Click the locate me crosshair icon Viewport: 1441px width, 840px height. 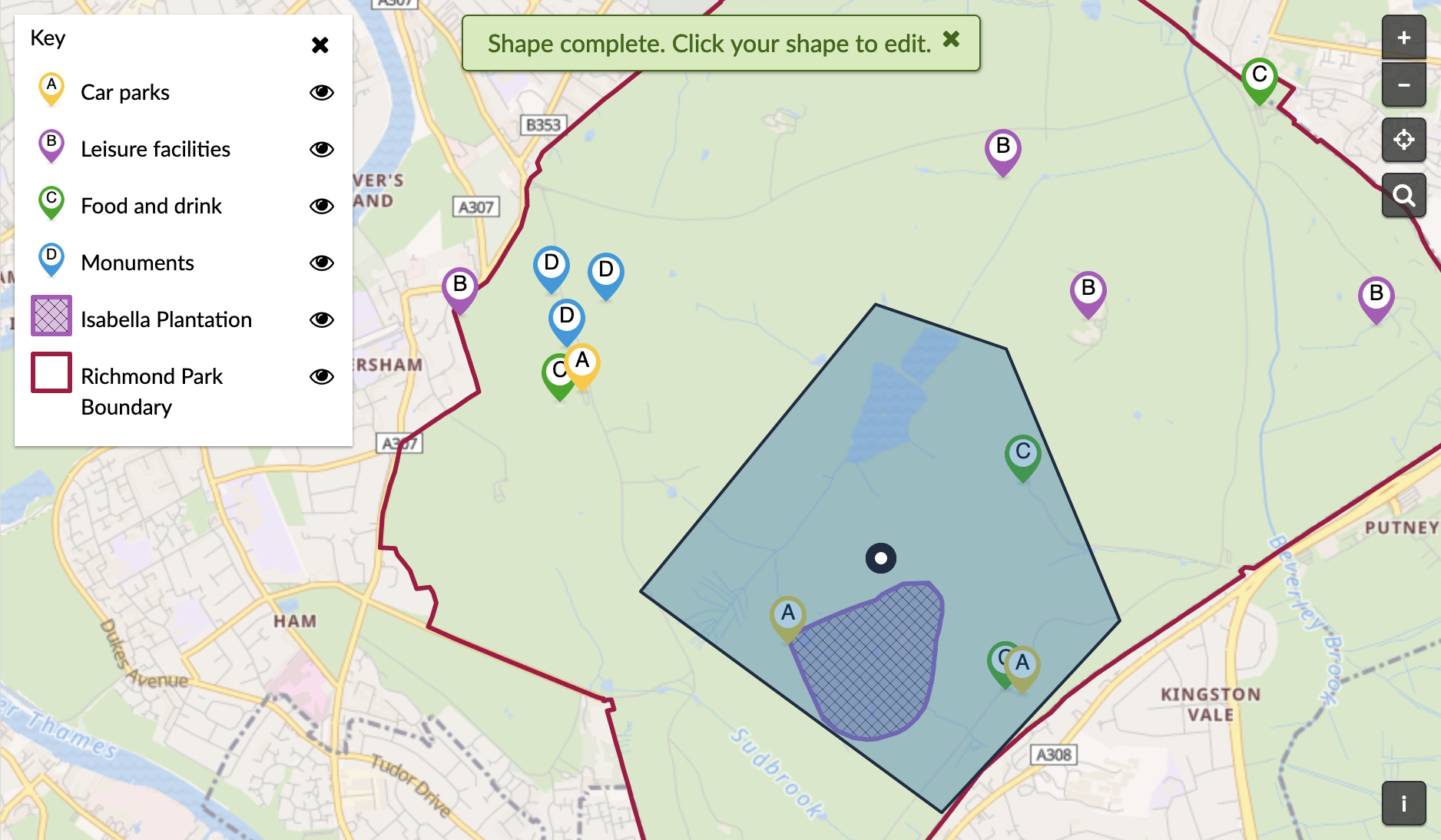(x=1403, y=140)
